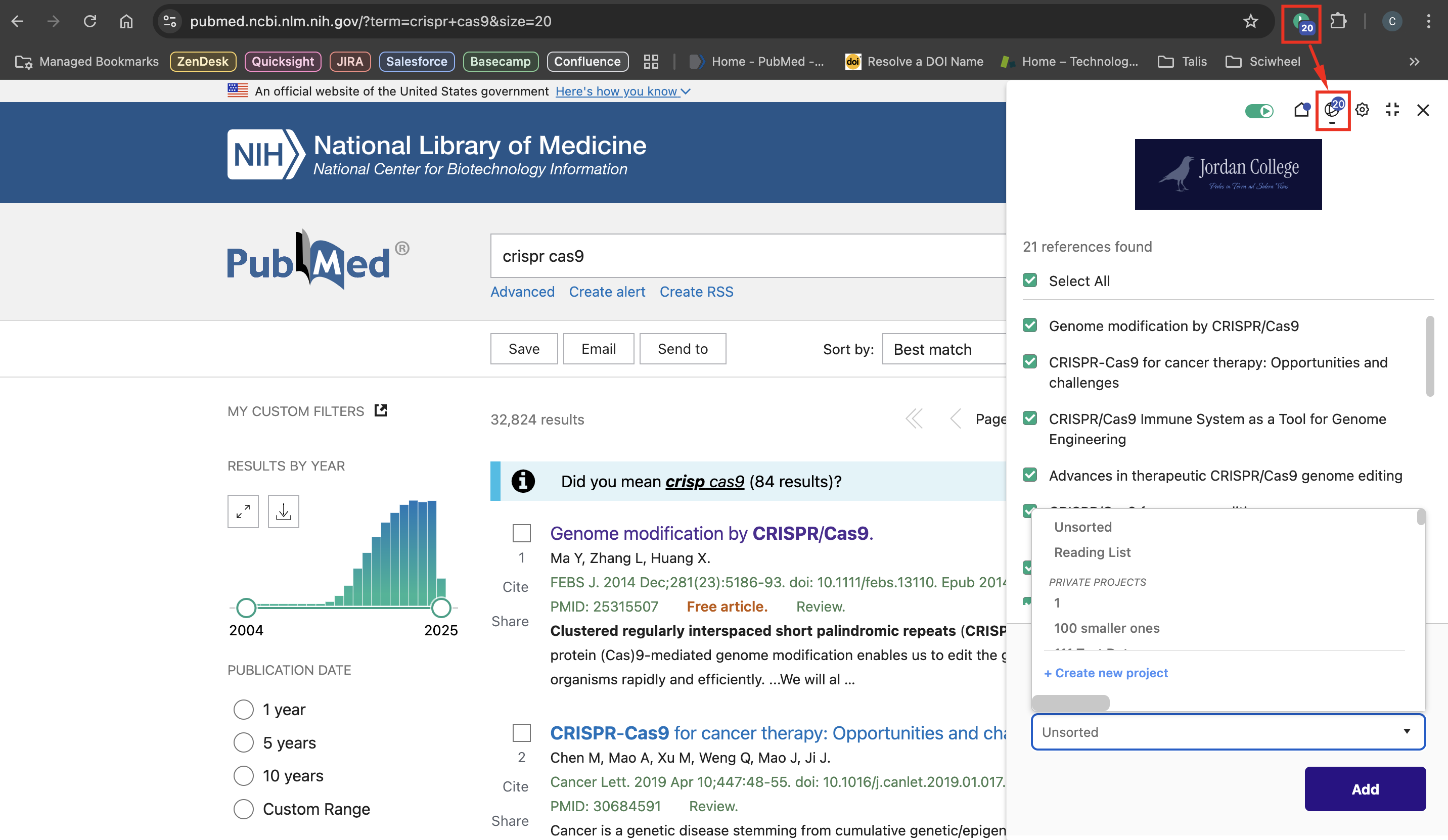This screenshot has height=840, width=1448.
Task: Select "100 smaller ones" private project
Action: [1106, 628]
